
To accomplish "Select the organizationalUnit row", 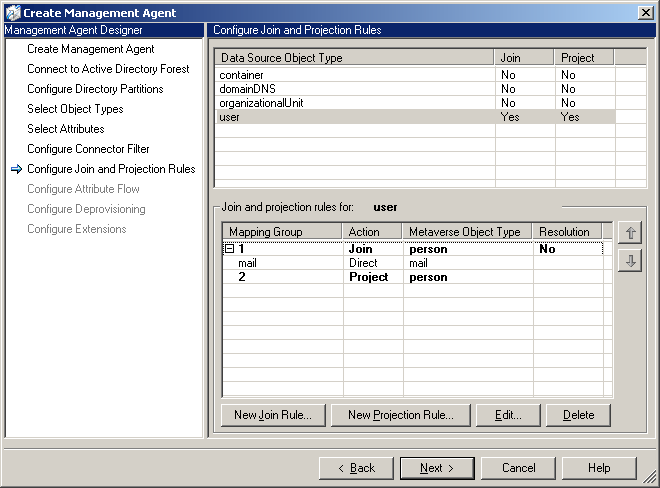I will pos(263,103).
